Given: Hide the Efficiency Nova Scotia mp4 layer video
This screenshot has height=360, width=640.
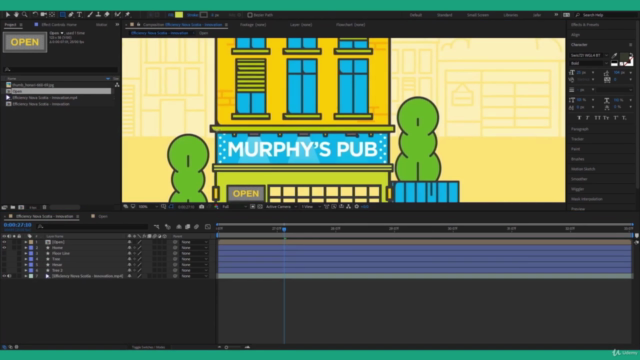Looking at the screenshot, I should click(x=4, y=276).
